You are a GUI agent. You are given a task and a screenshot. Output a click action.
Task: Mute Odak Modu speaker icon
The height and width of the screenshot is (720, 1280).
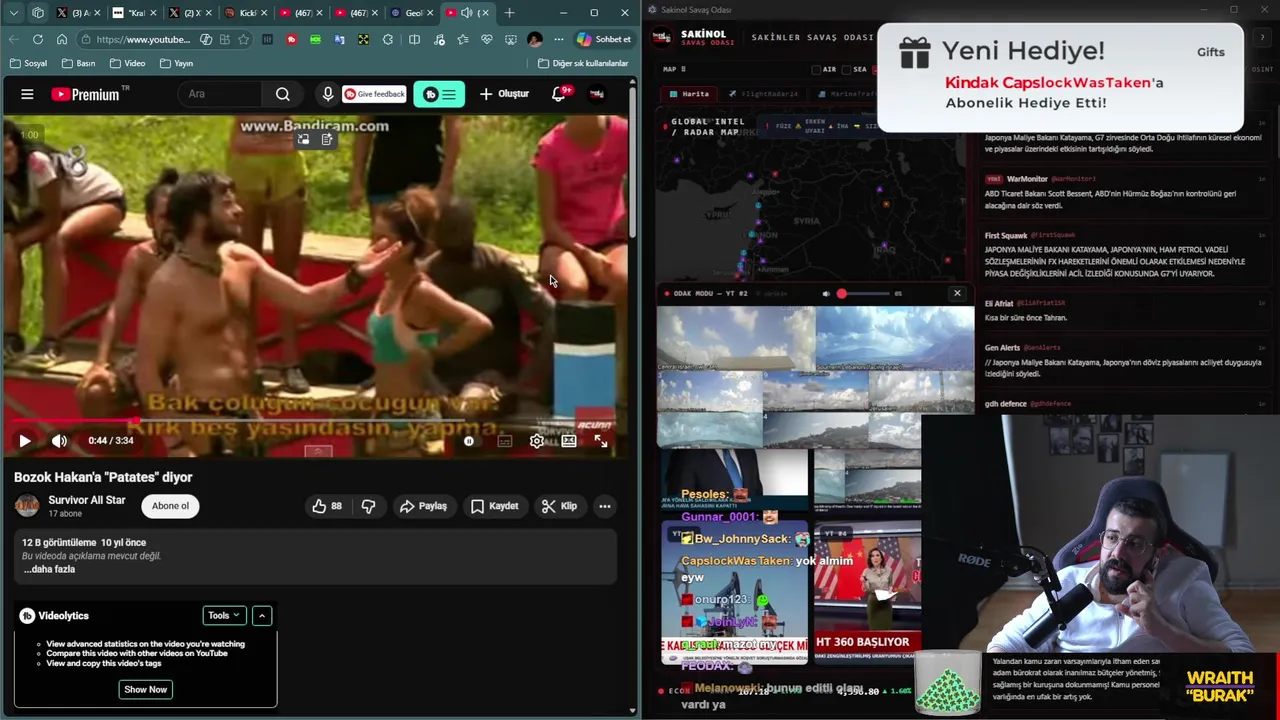point(826,294)
